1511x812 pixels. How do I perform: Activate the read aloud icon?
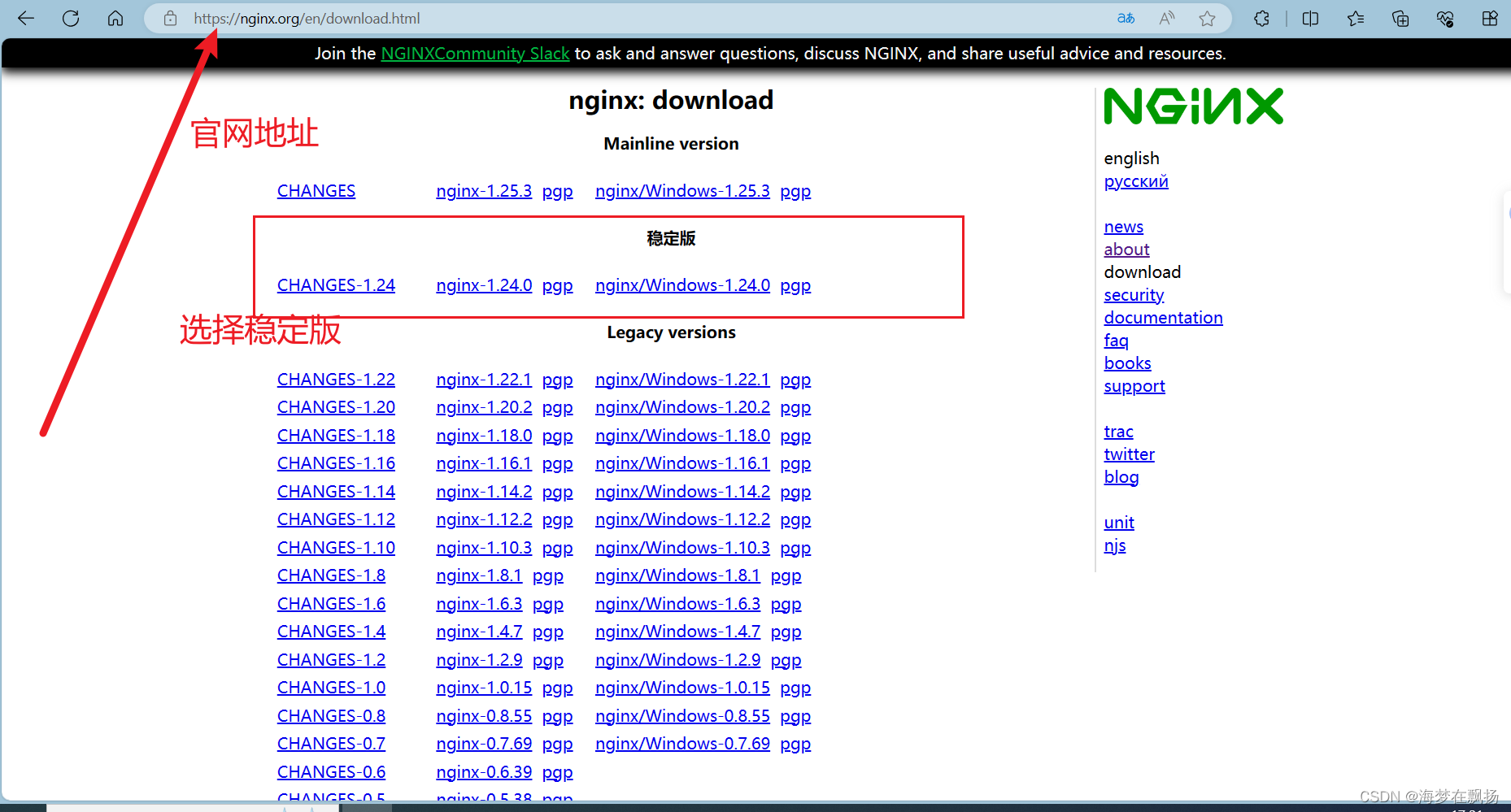coord(1167,18)
